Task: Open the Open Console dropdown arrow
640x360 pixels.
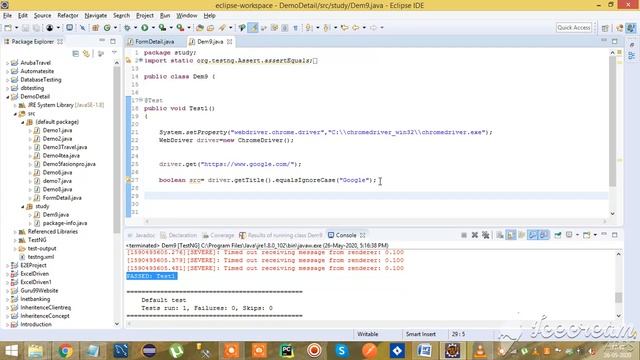Action: point(595,235)
